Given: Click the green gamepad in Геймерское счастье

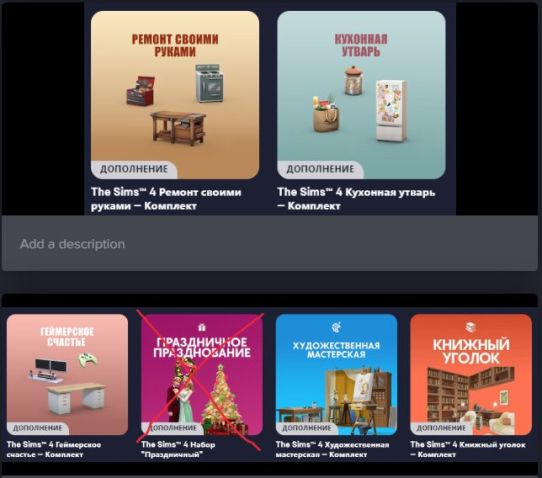Looking at the screenshot, I should (87, 360).
